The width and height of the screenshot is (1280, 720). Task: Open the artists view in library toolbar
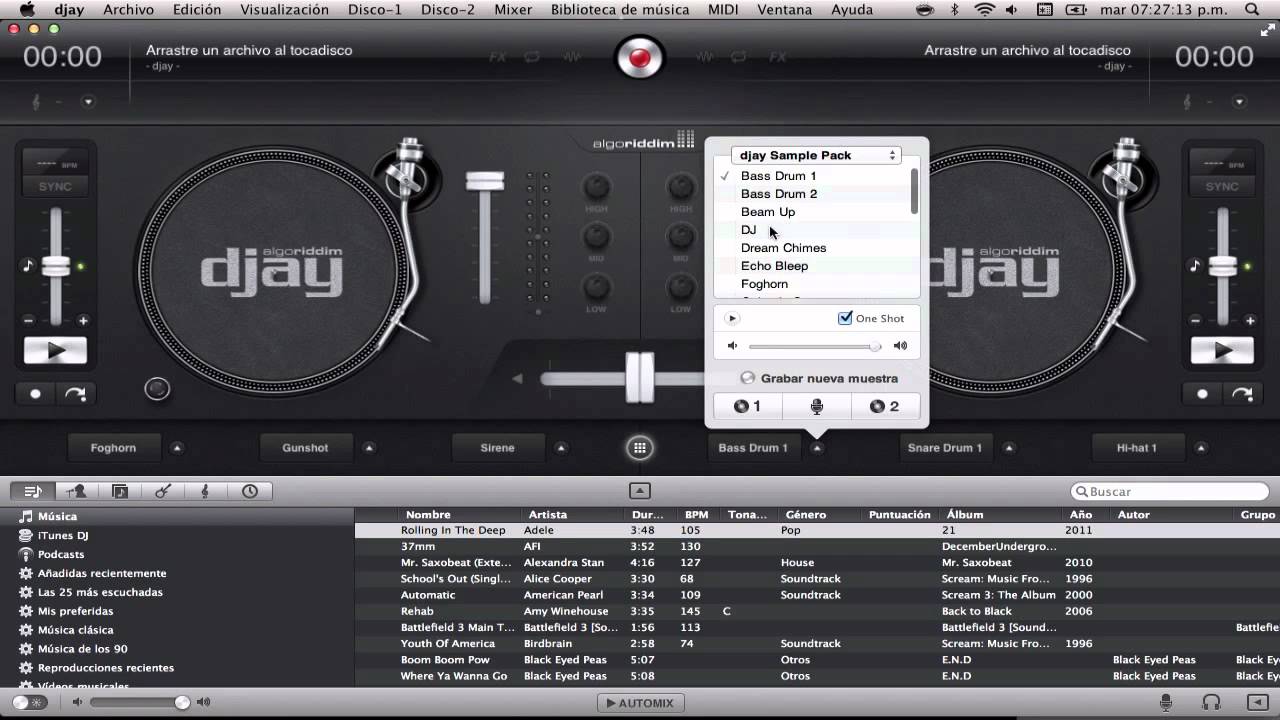76,491
